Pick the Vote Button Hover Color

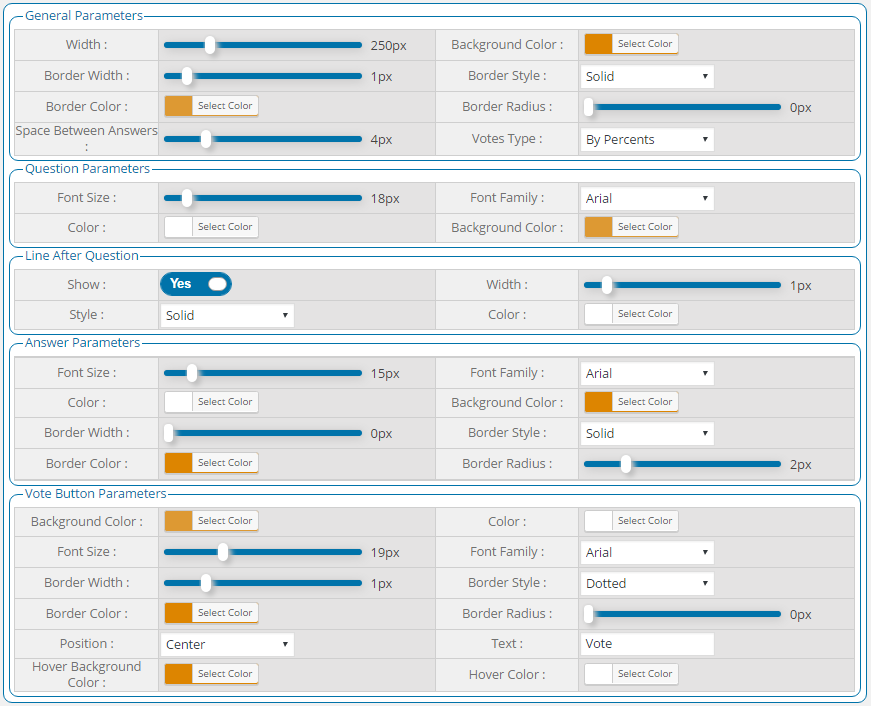(631, 674)
